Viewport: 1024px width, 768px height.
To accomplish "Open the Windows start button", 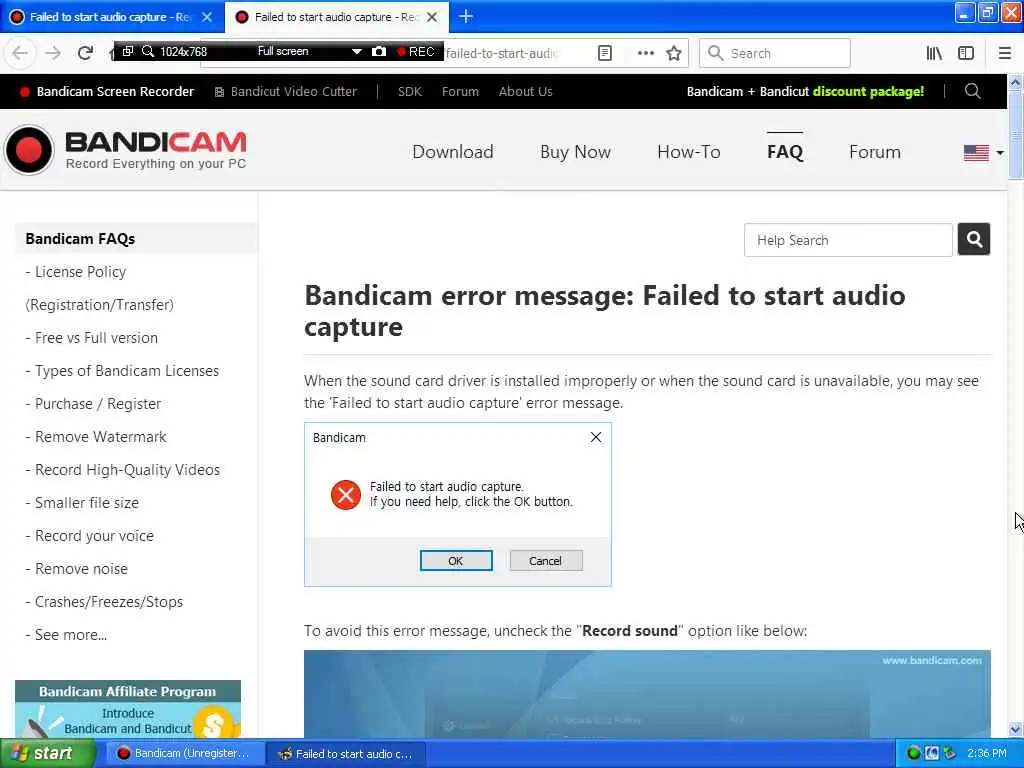I will [x=47, y=754].
